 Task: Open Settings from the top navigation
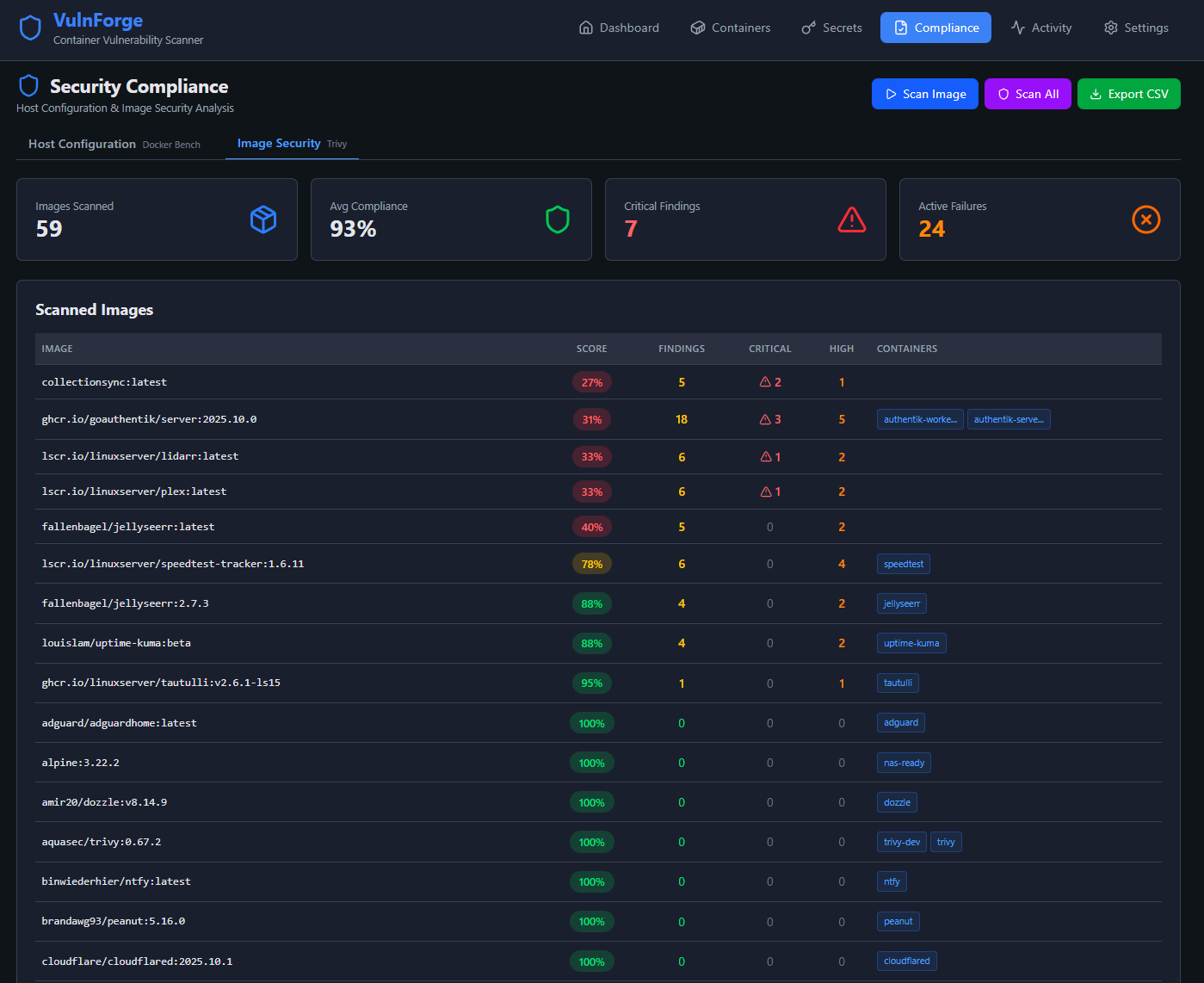1136,28
